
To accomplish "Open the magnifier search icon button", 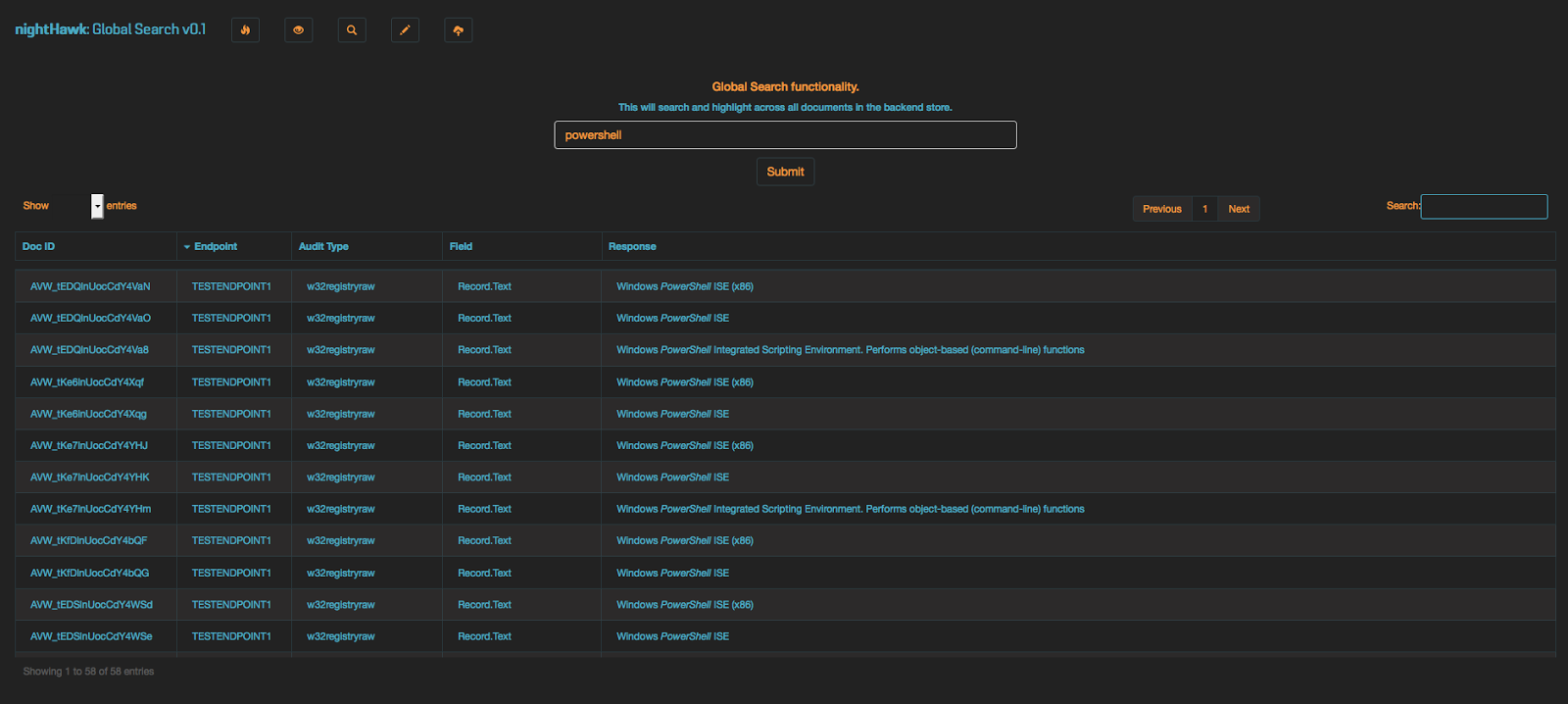I will (x=352, y=30).
